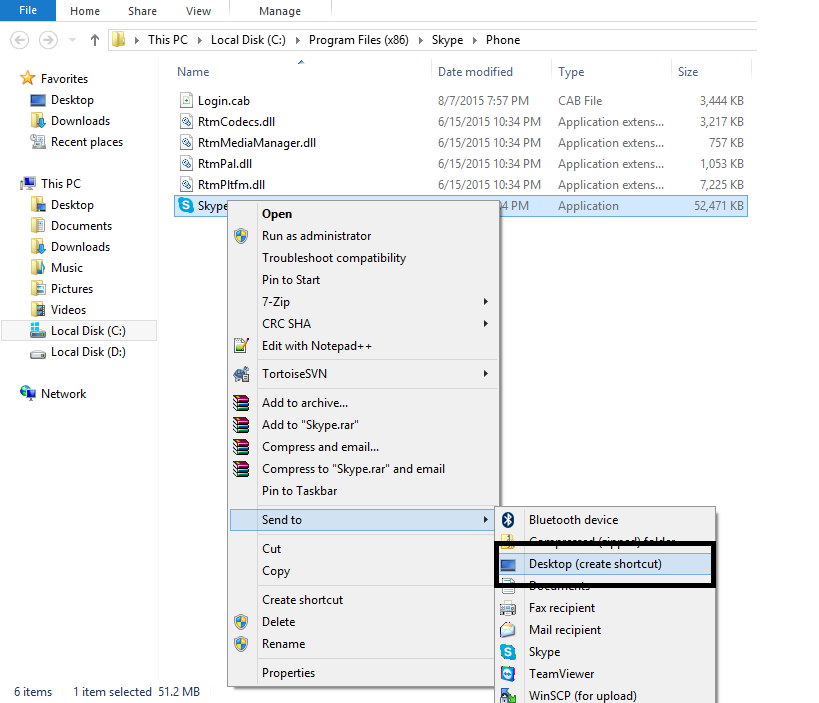Click the breadcrumb arrow after Skype
This screenshot has width=819, height=703.
[x=475, y=40]
